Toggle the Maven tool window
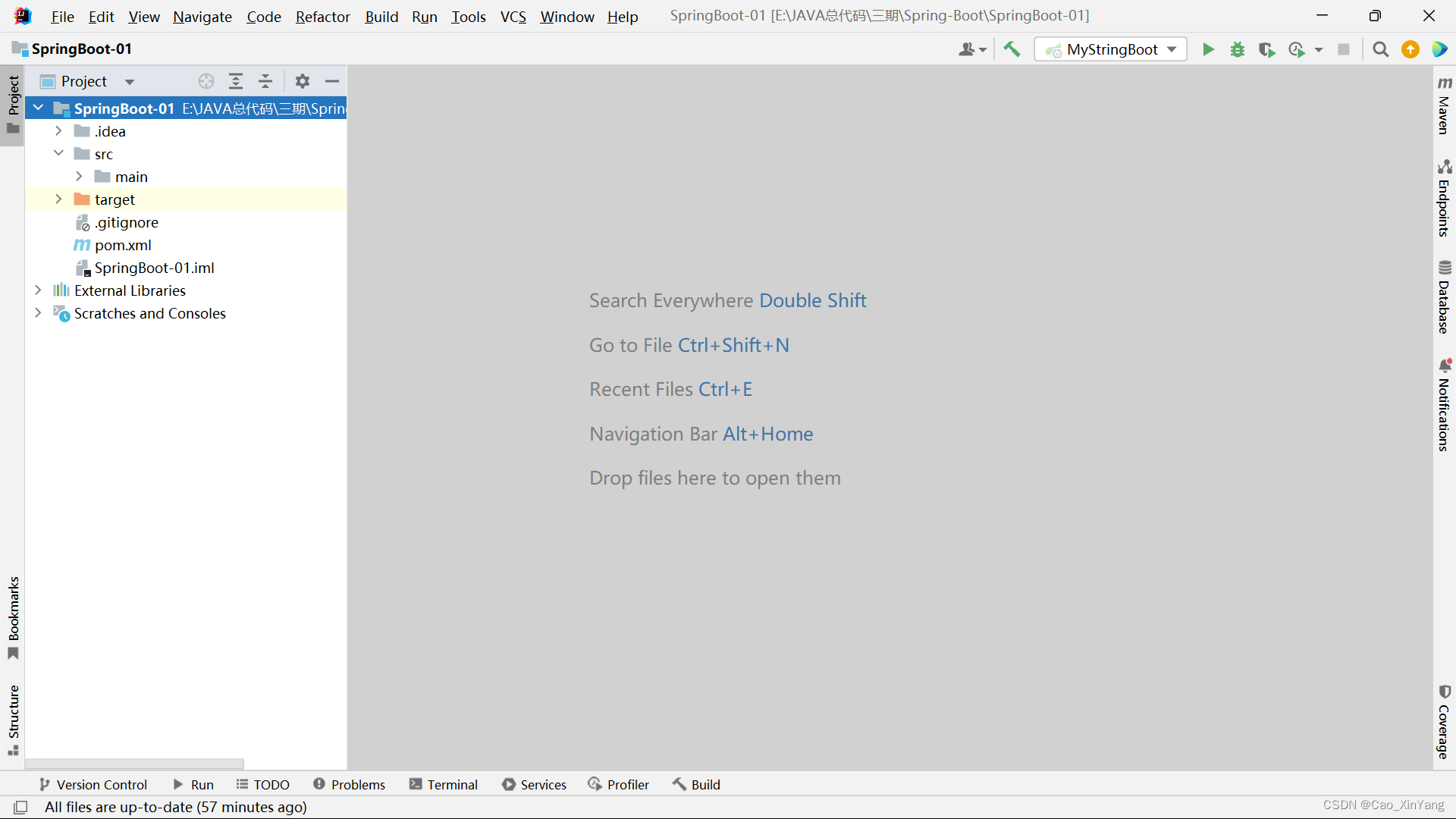Image resolution: width=1456 pixels, height=819 pixels. pyautogui.click(x=1444, y=106)
